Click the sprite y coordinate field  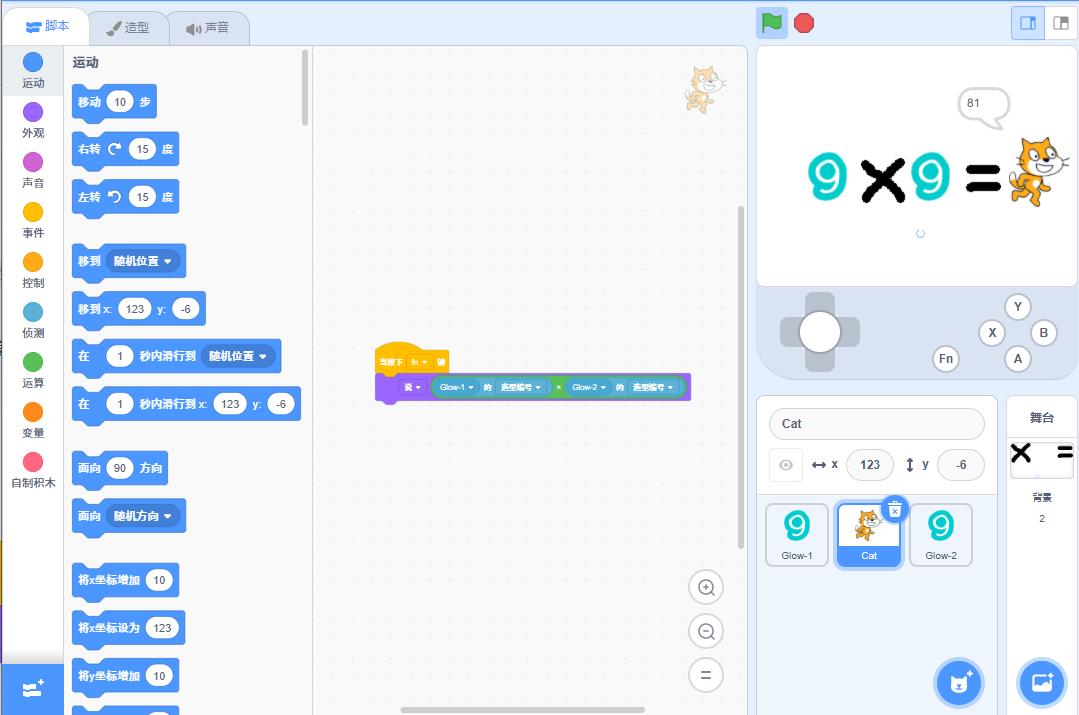pos(961,465)
